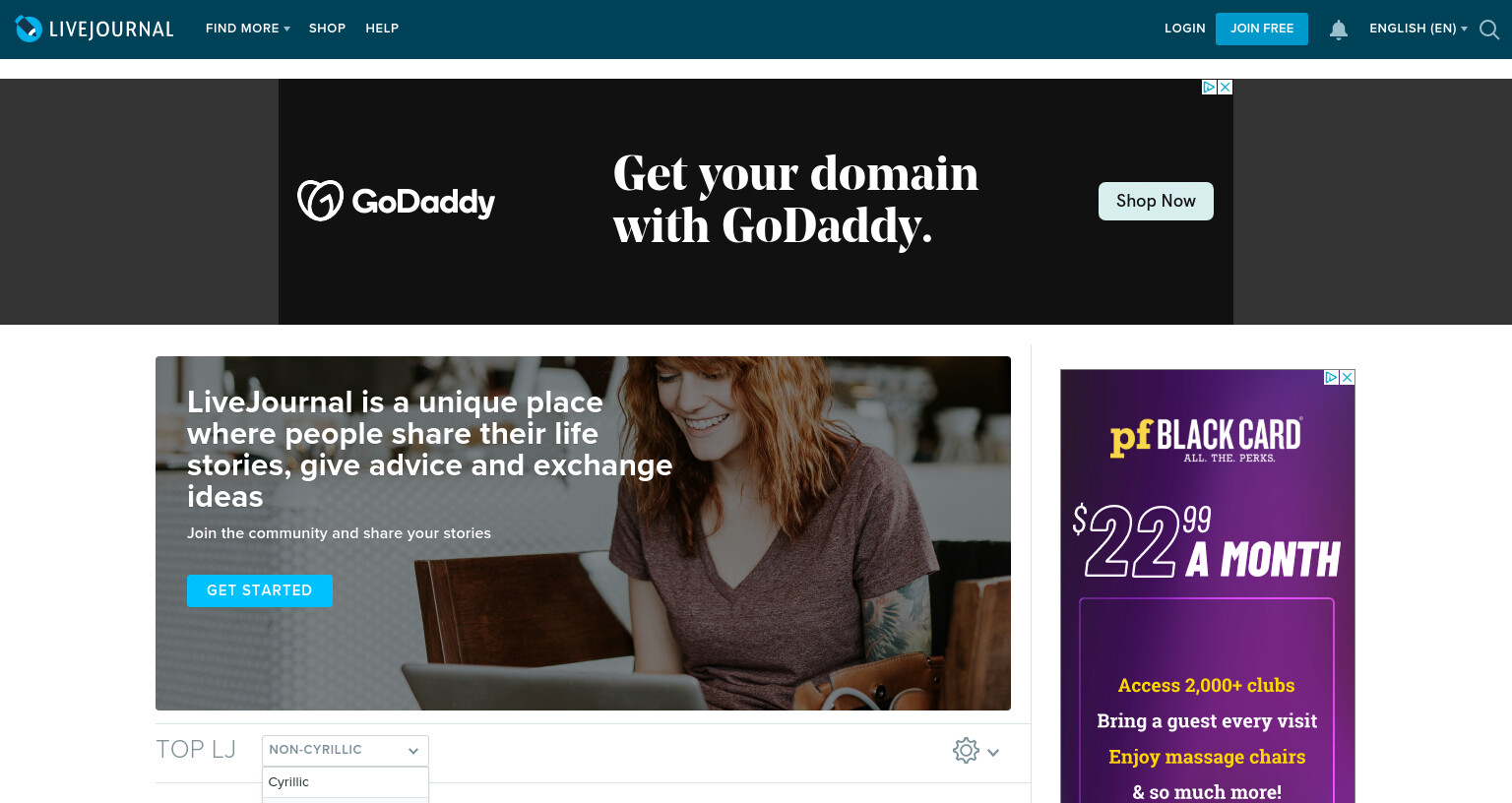This screenshot has width=1512, height=803.
Task: Open the Shop menu item
Action: [327, 29]
